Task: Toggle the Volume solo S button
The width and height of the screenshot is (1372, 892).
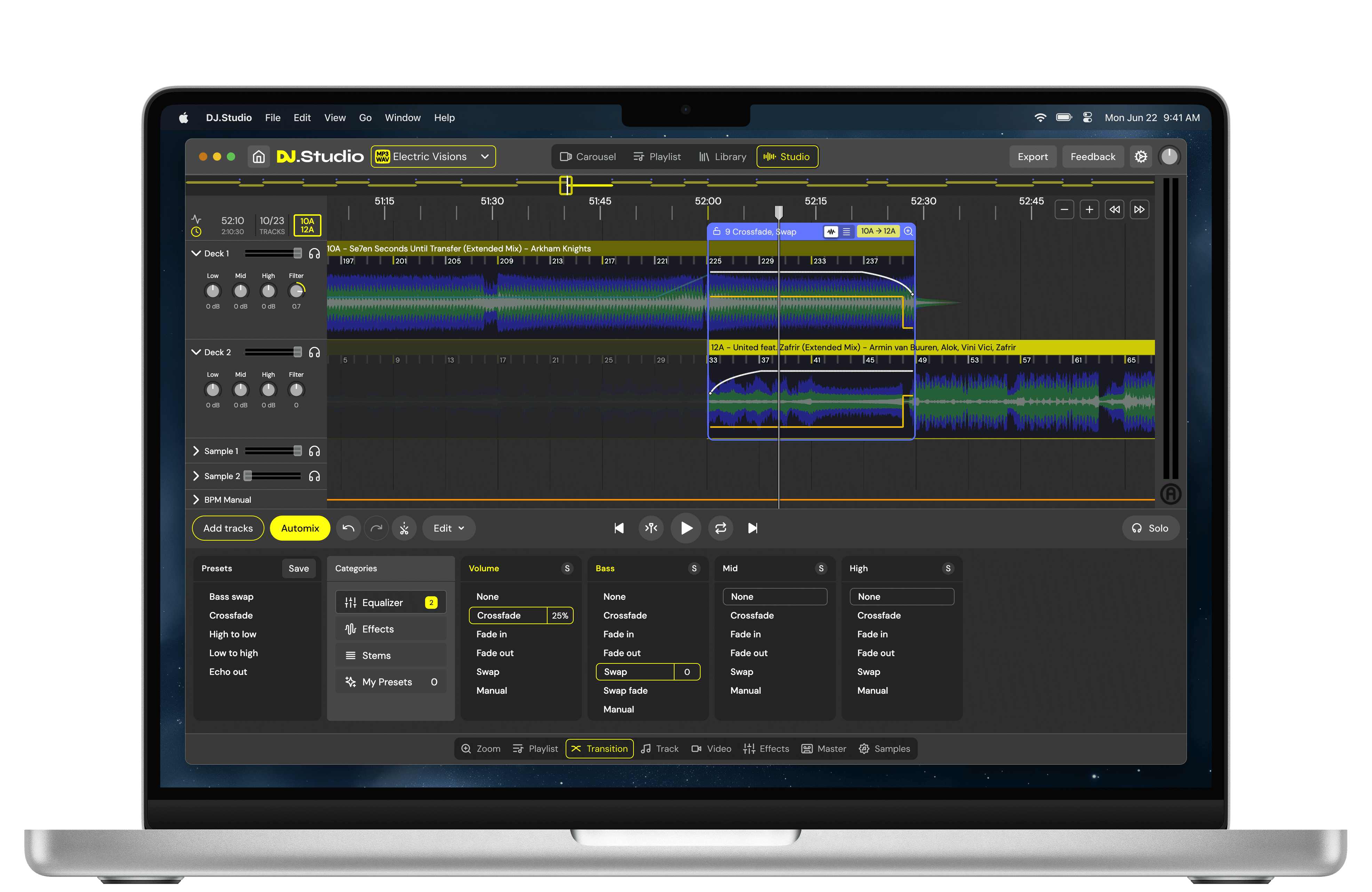Action: (567, 568)
